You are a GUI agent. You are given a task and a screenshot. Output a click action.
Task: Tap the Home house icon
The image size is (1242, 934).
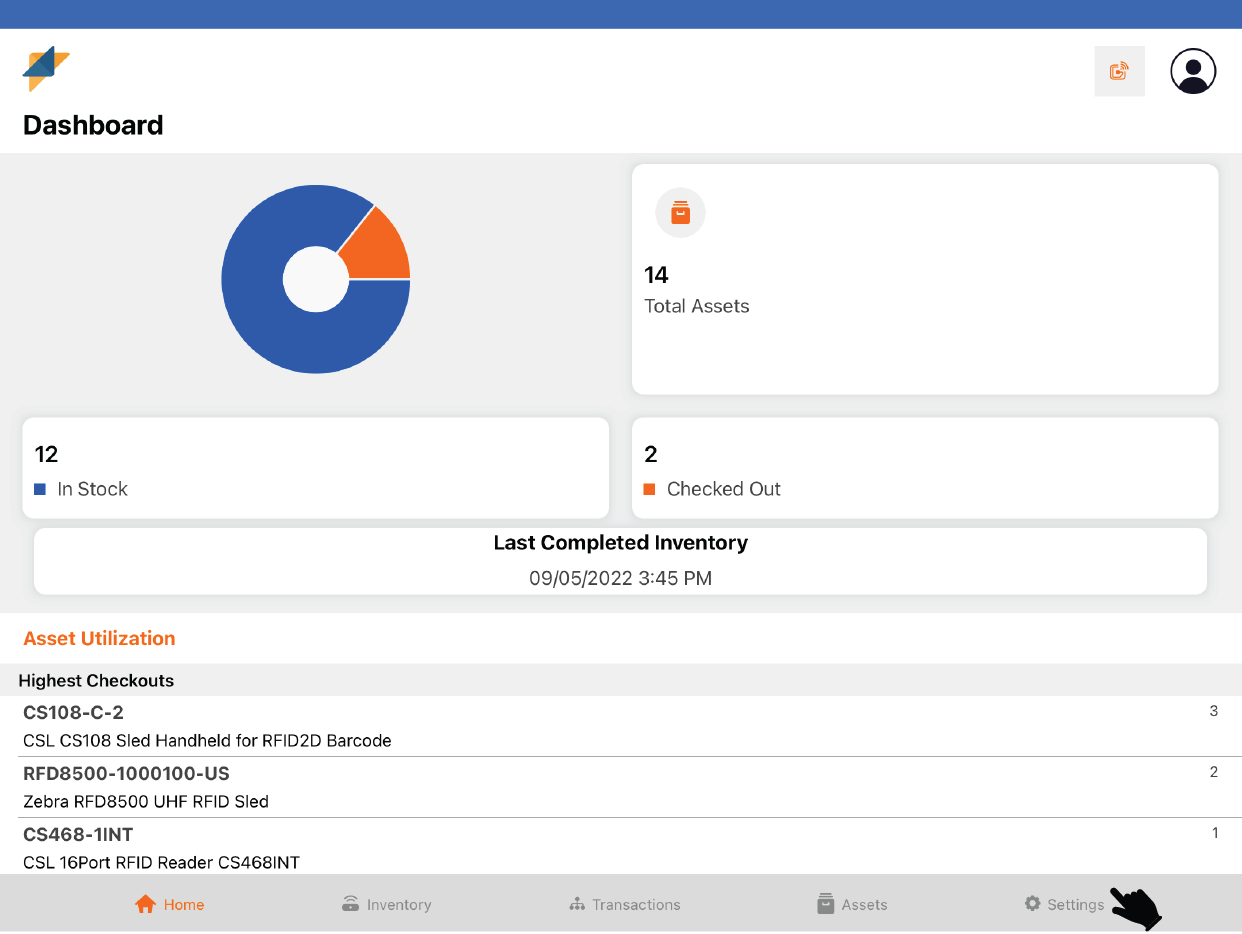pos(145,904)
